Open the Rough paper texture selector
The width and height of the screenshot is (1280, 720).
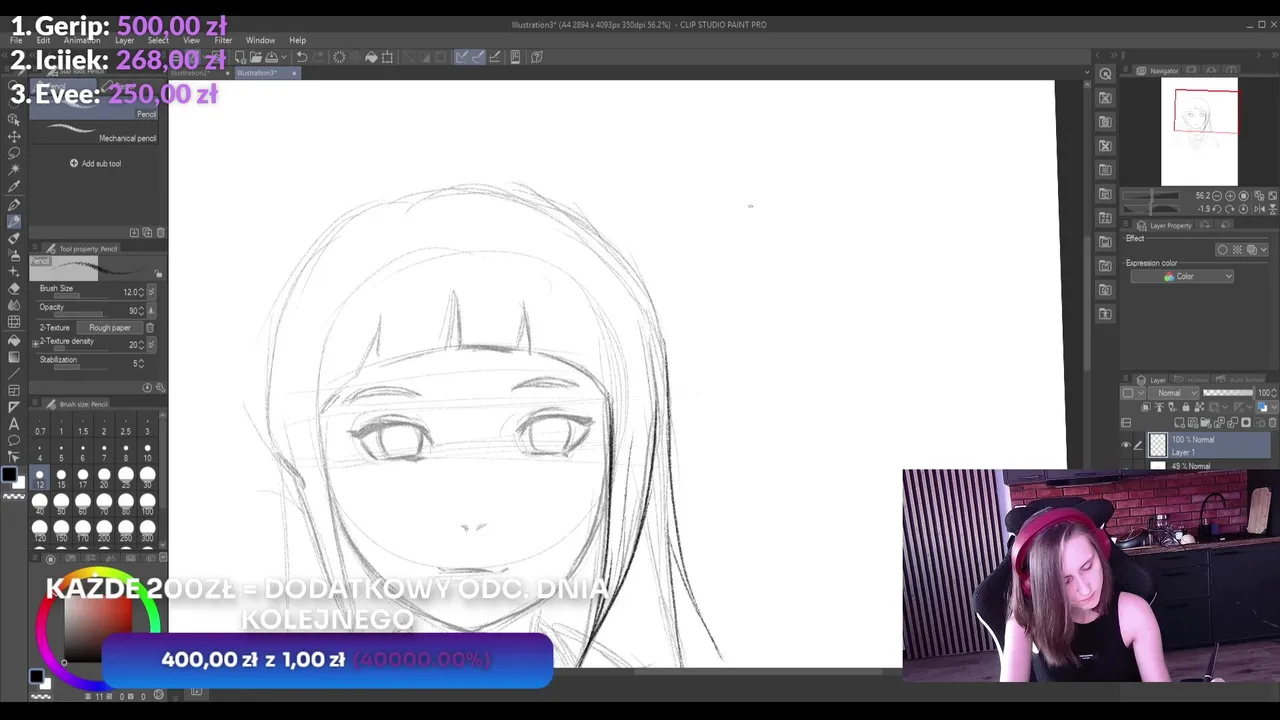pos(110,328)
